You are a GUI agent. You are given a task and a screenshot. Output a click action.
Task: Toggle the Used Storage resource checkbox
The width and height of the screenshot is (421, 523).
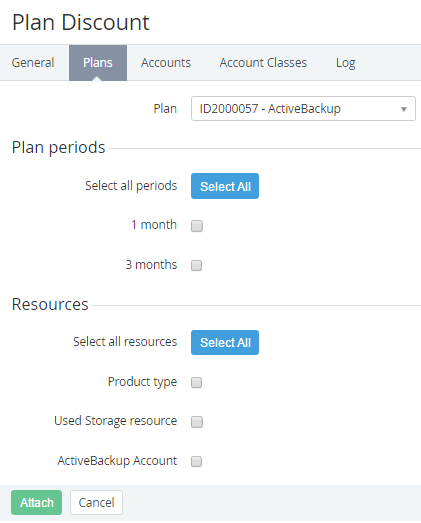coord(197,422)
